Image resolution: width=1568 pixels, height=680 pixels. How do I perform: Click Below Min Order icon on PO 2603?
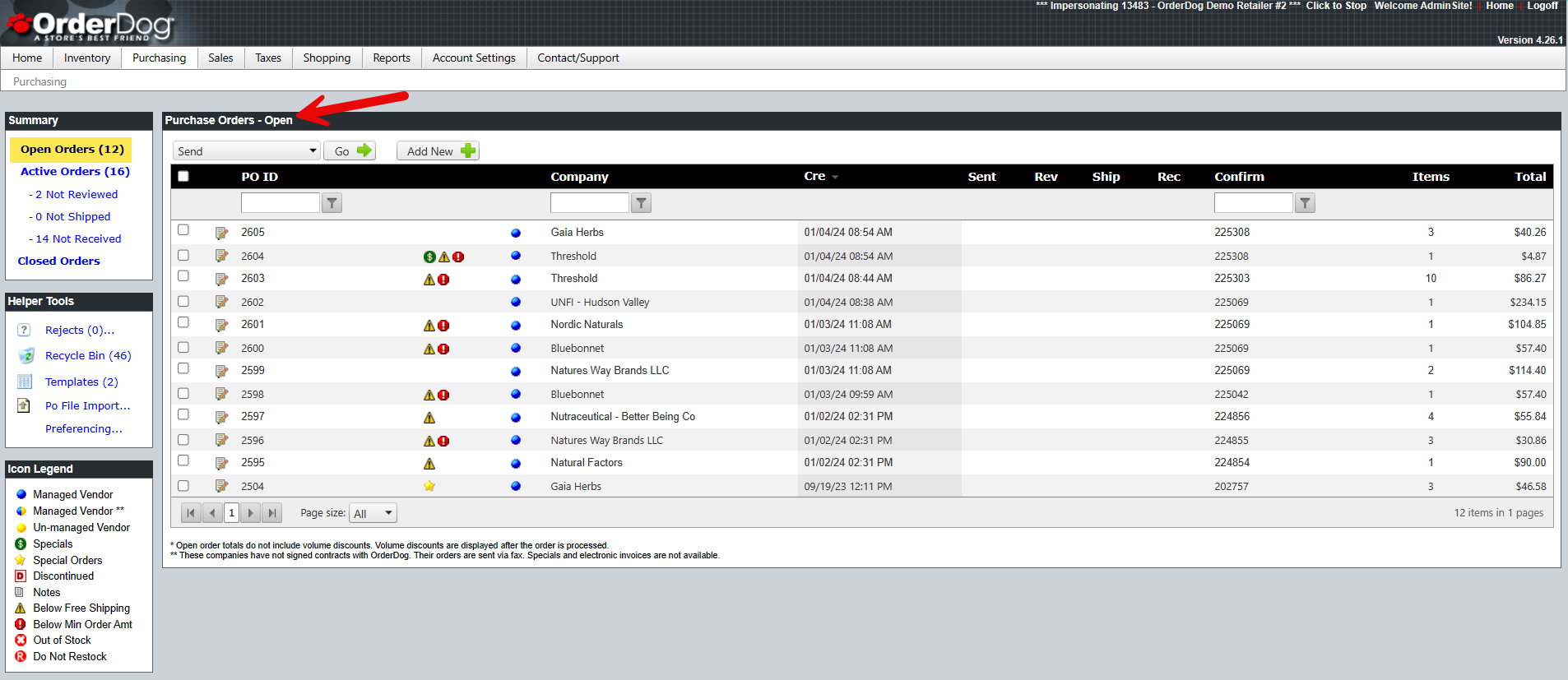[x=443, y=280]
